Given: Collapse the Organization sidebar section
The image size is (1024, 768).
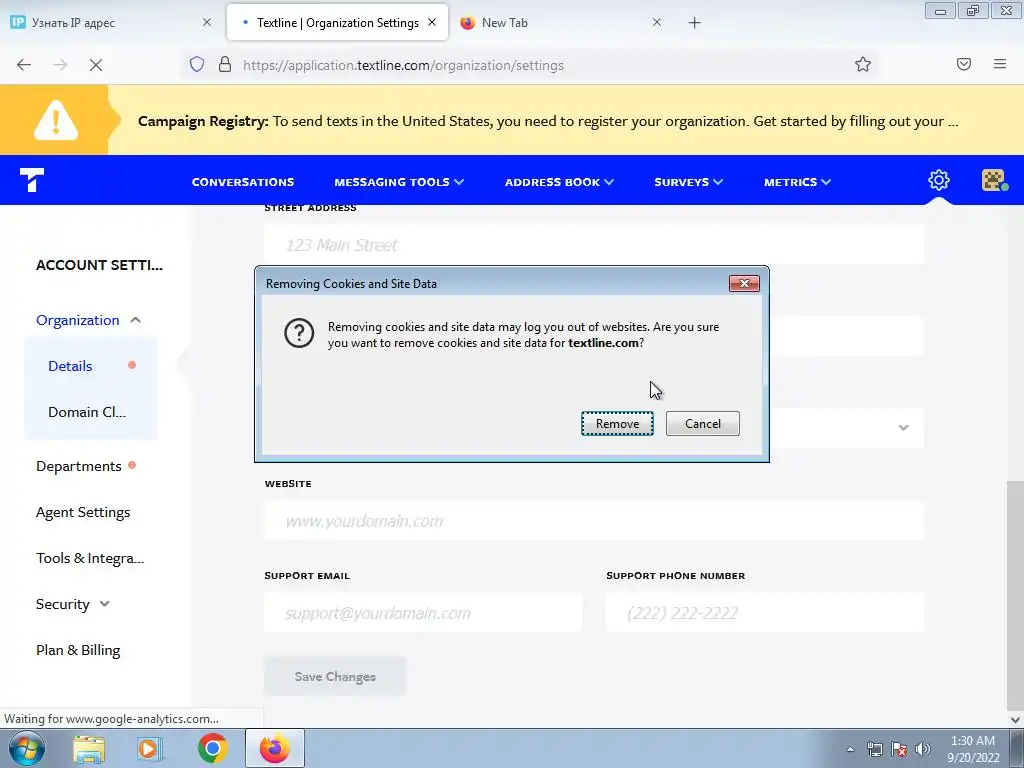Looking at the screenshot, I should 88,320.
